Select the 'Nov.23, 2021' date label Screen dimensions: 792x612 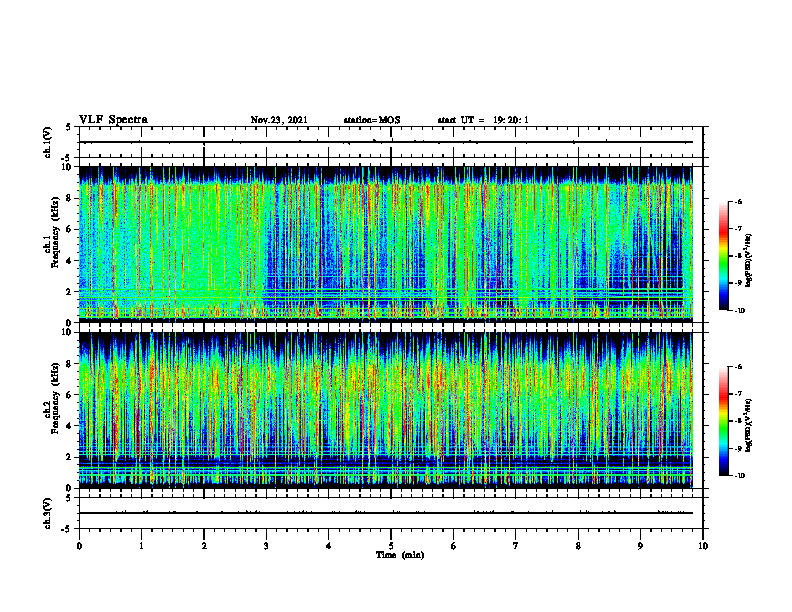point(279,120)
